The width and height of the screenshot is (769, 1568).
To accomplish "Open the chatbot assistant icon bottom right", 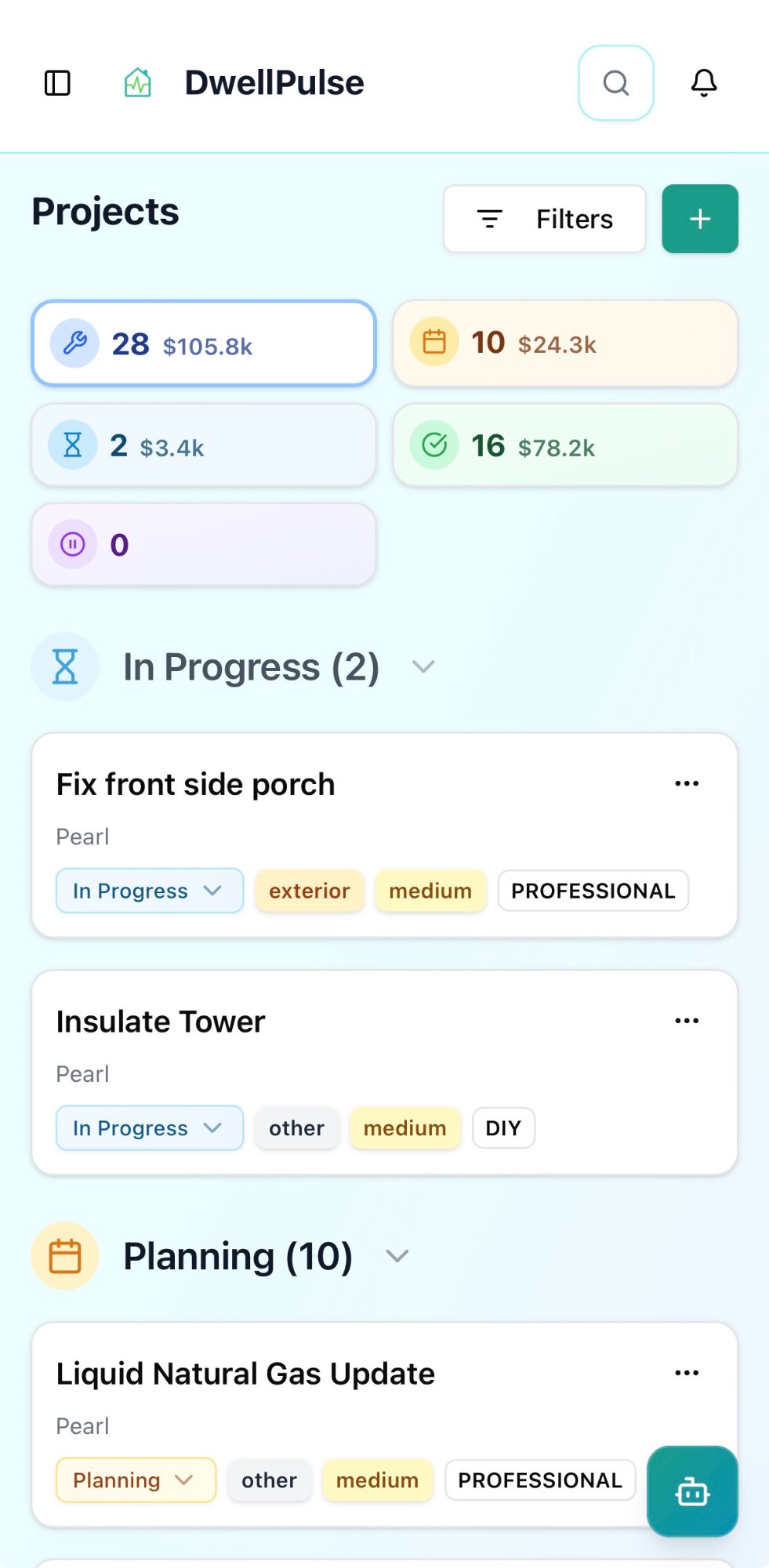I will (x=692, y=1491).
